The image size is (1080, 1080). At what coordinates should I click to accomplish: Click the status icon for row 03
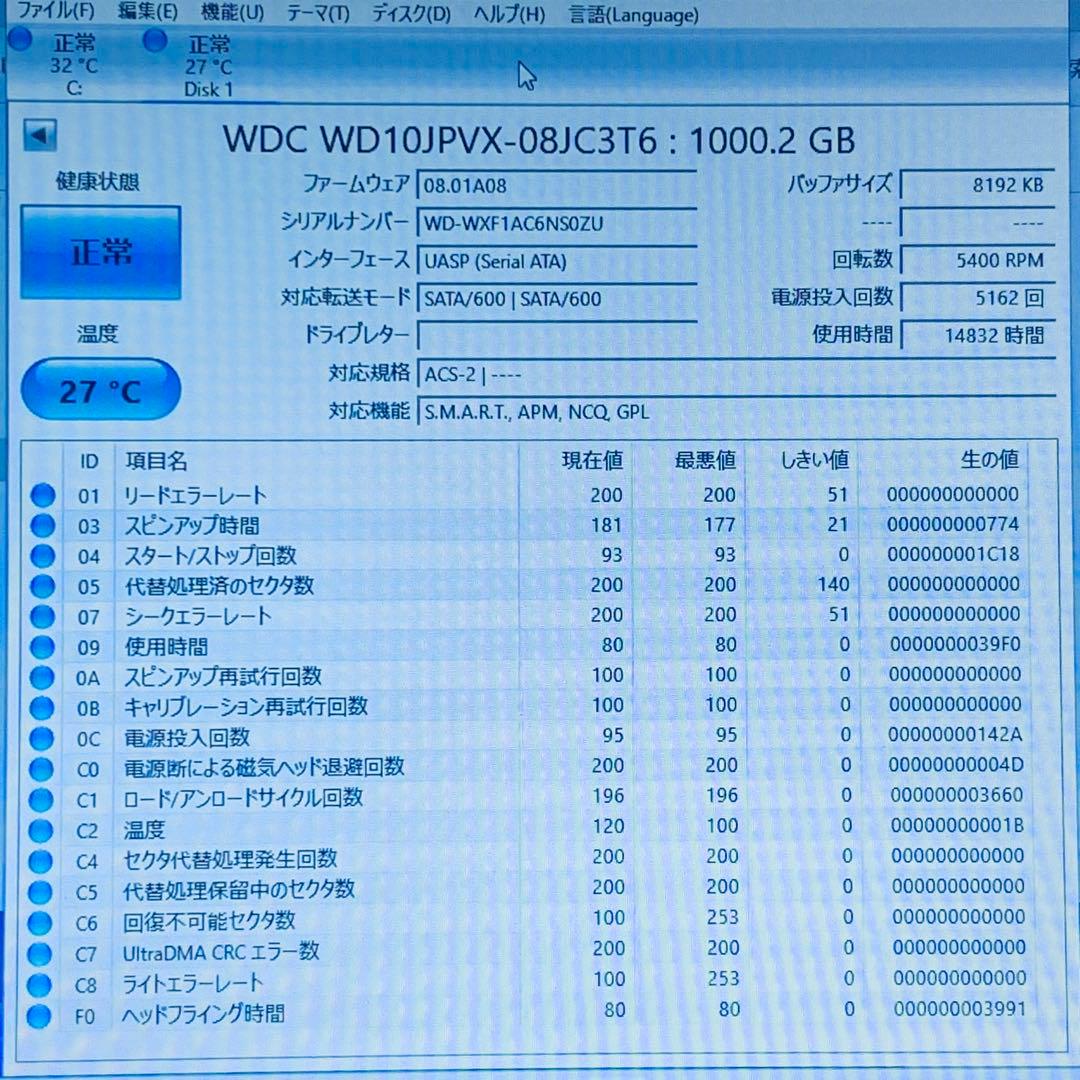(43, 526)
